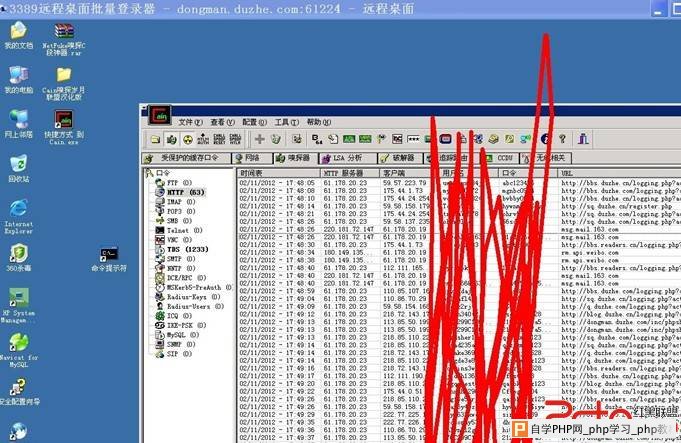Select the 360杀毒 desktop shortcut

pos(19,258)
